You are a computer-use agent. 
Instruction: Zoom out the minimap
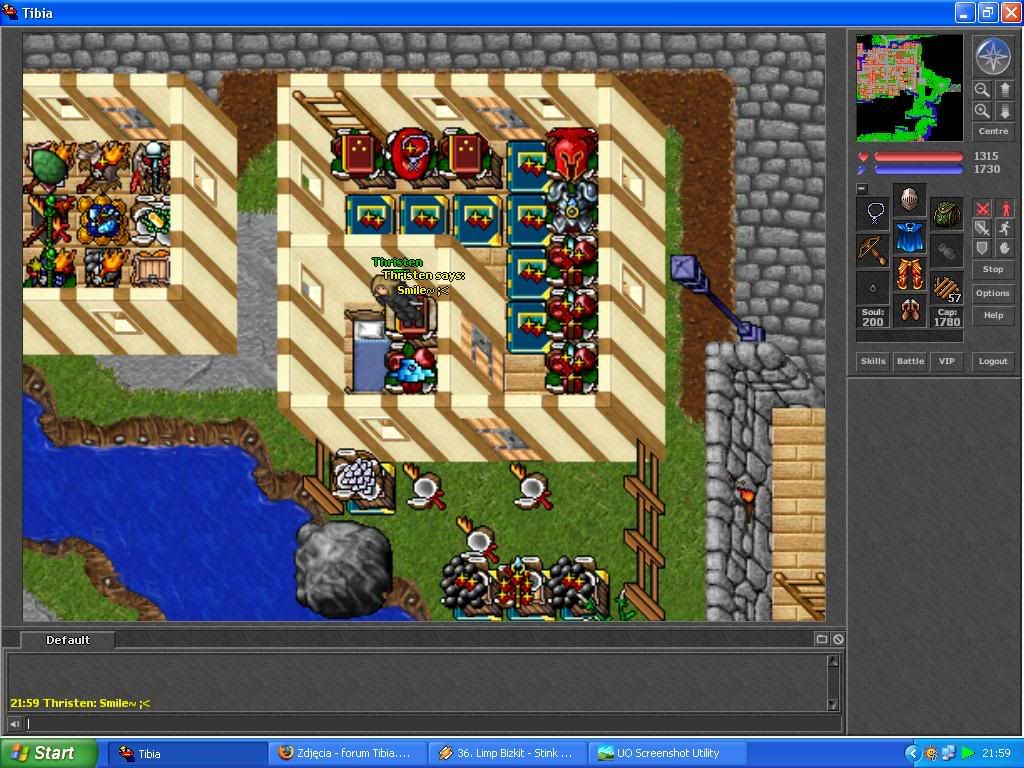coord(982,89)
